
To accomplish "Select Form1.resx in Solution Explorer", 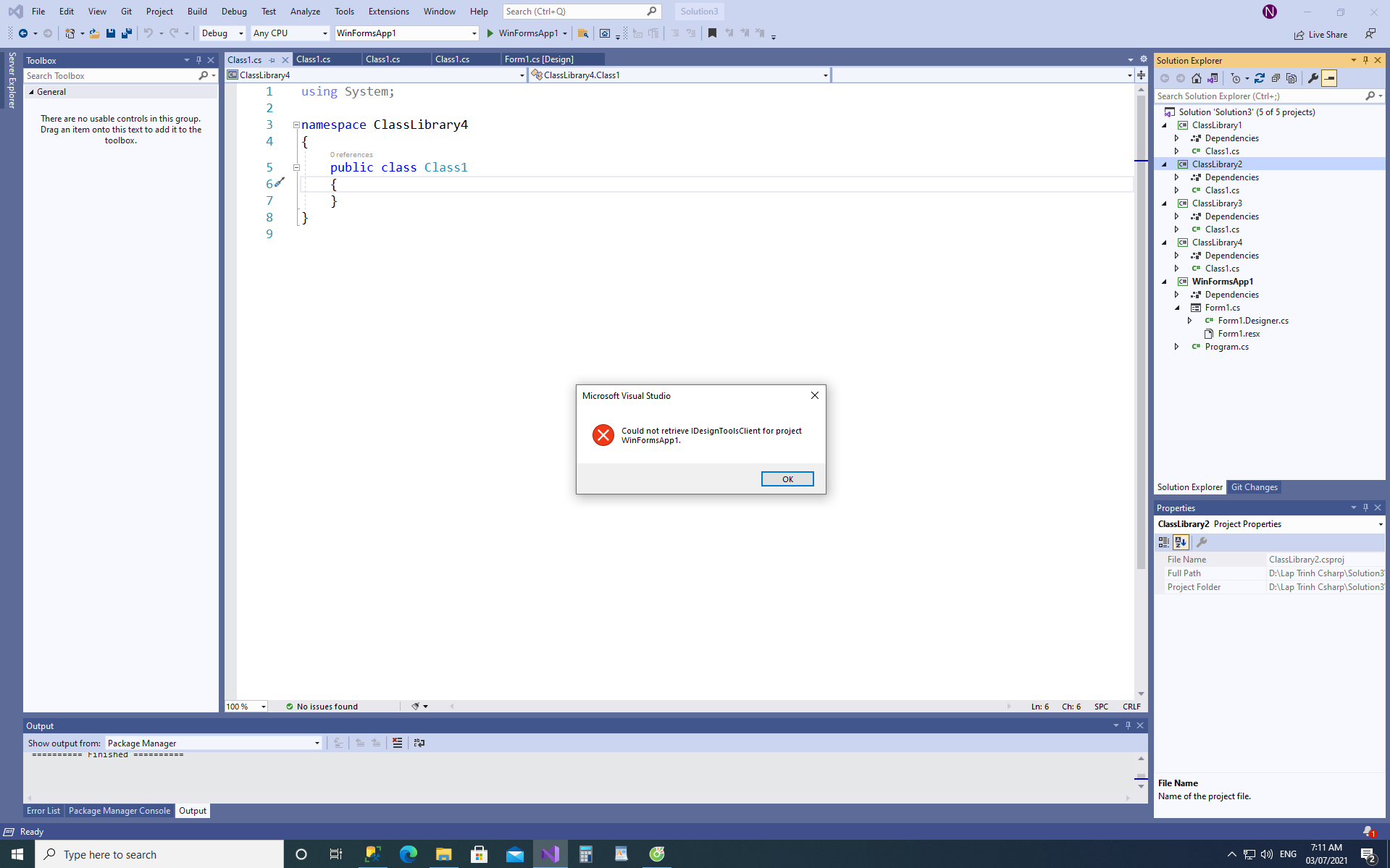I will [1239, 334].
